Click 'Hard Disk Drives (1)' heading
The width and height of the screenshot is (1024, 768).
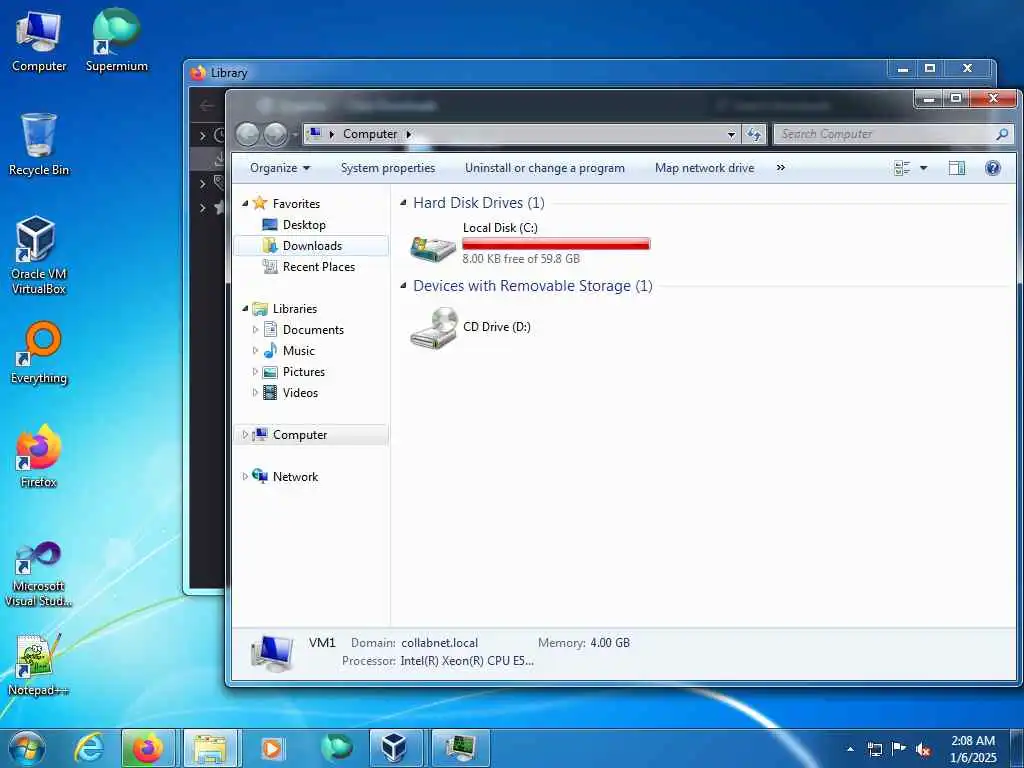point(479,202)
